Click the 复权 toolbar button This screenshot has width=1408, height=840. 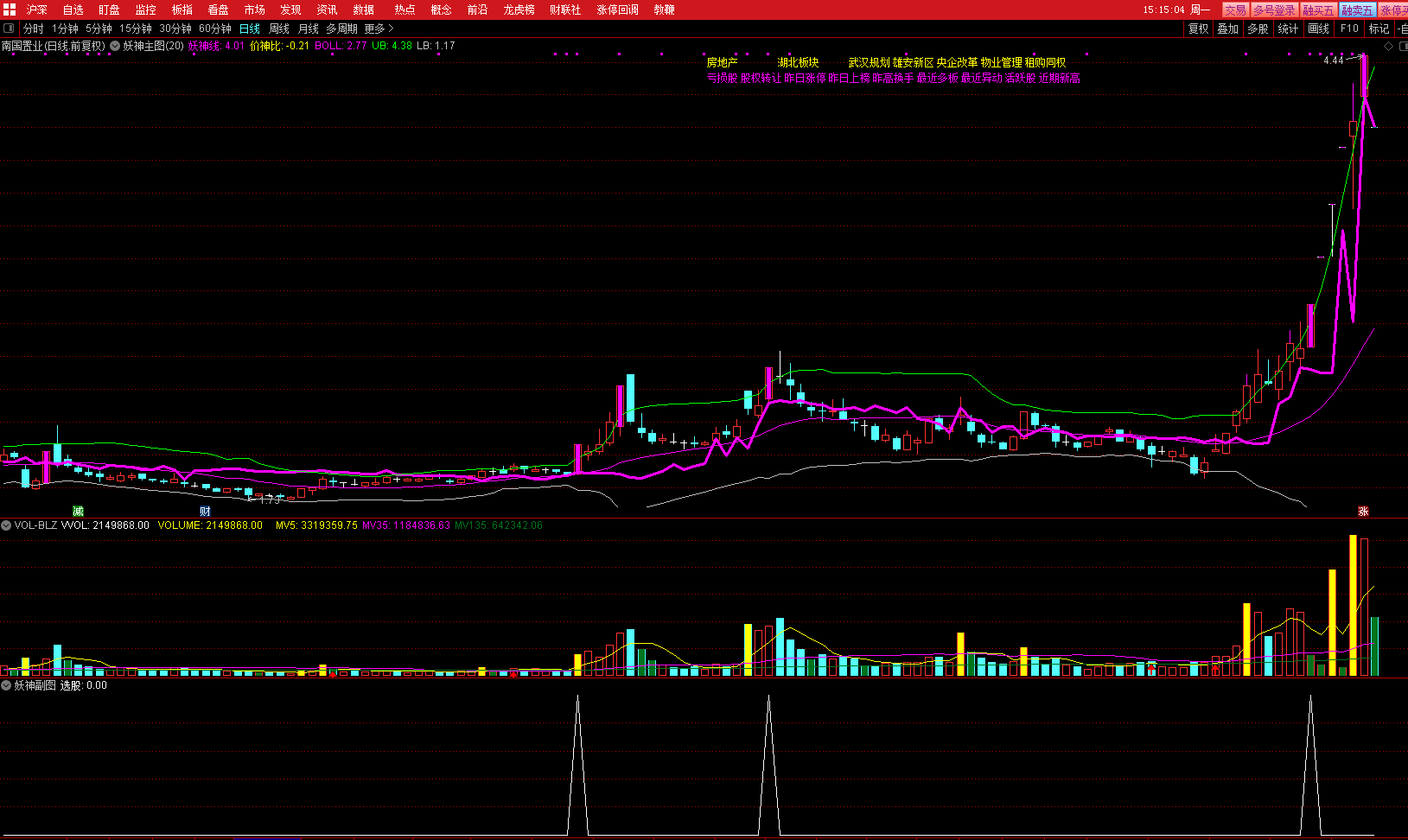[x=1199, y=29]
